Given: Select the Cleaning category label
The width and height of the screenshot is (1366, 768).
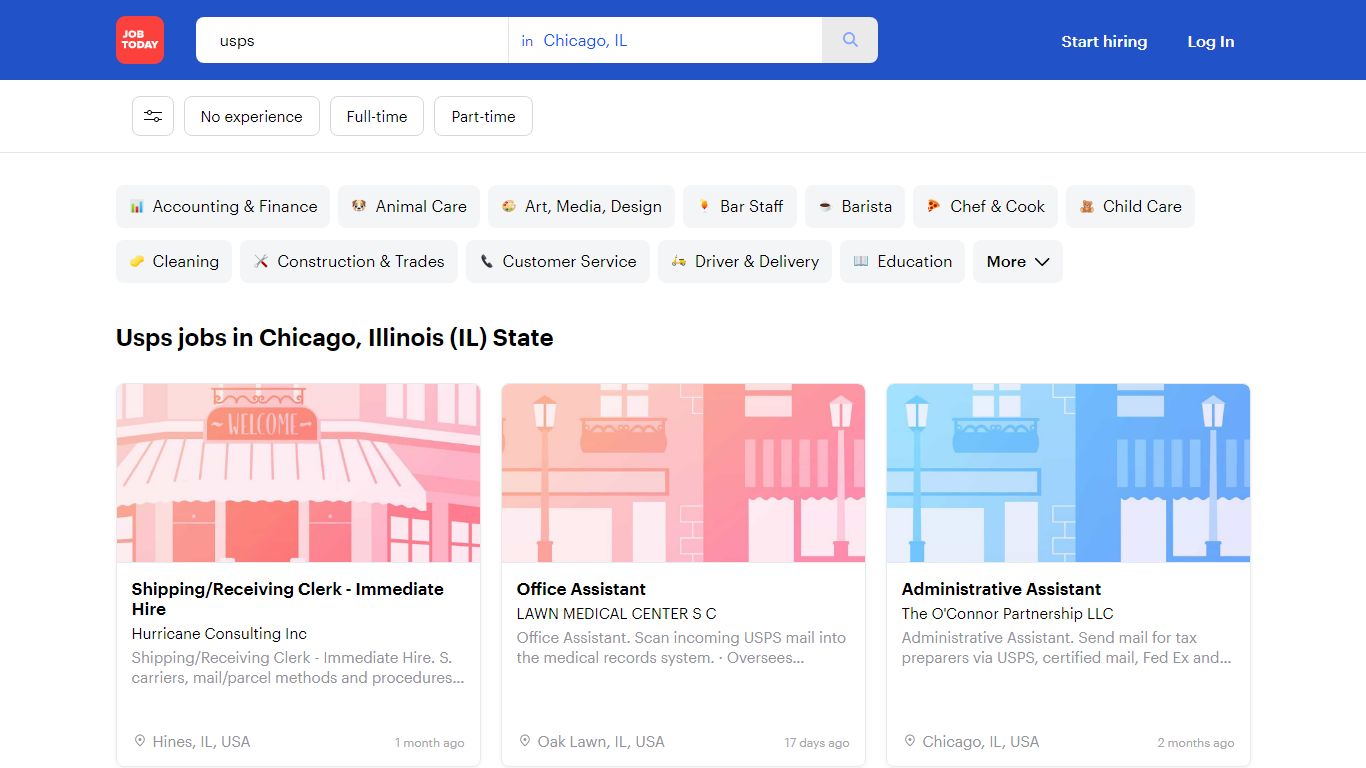Looking at the screenshot, I should 186,262.
